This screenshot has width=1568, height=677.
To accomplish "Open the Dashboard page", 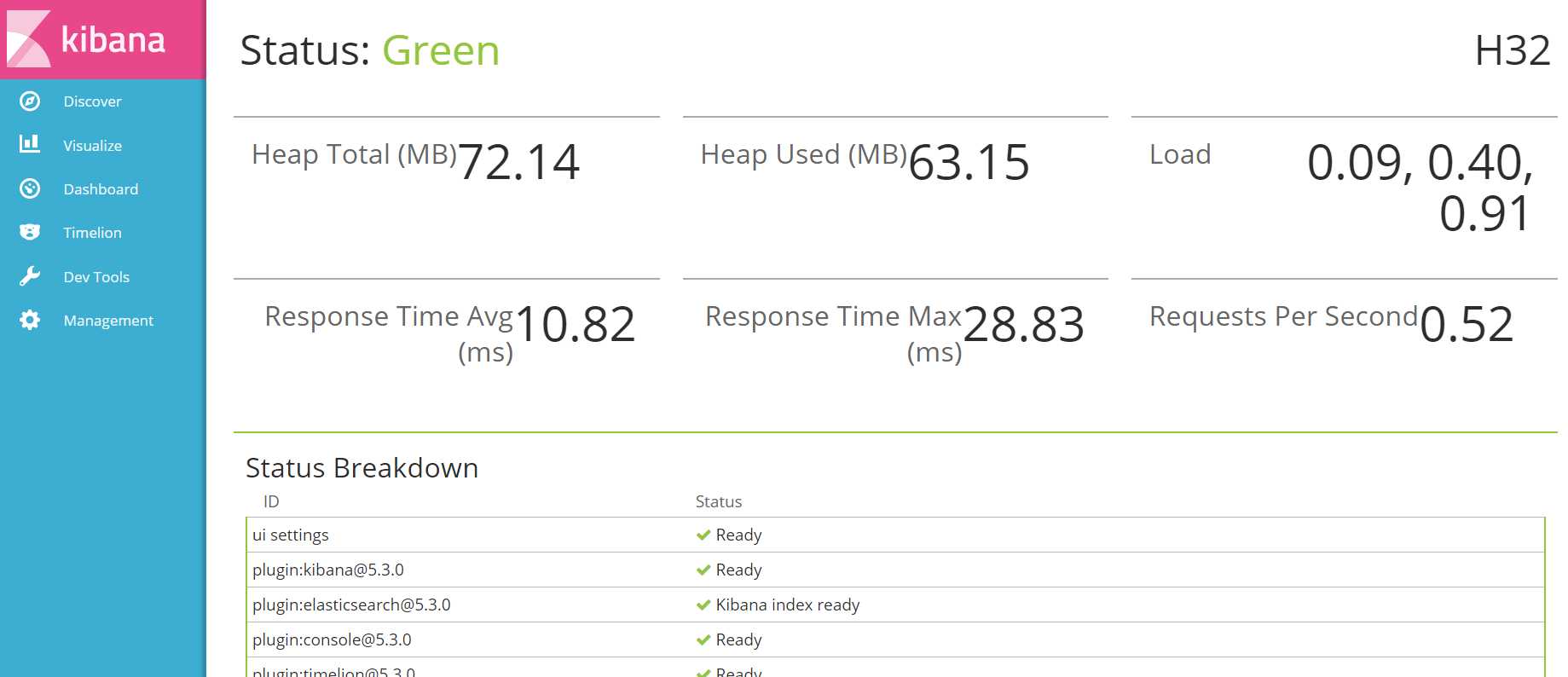I will tap(101, 189).
